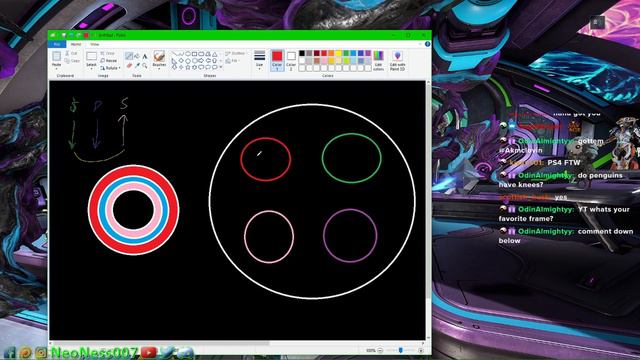The height and width of the screenshot is (360, 640).
Task: Pick the Oval callout shape
Action: [208, 67]
